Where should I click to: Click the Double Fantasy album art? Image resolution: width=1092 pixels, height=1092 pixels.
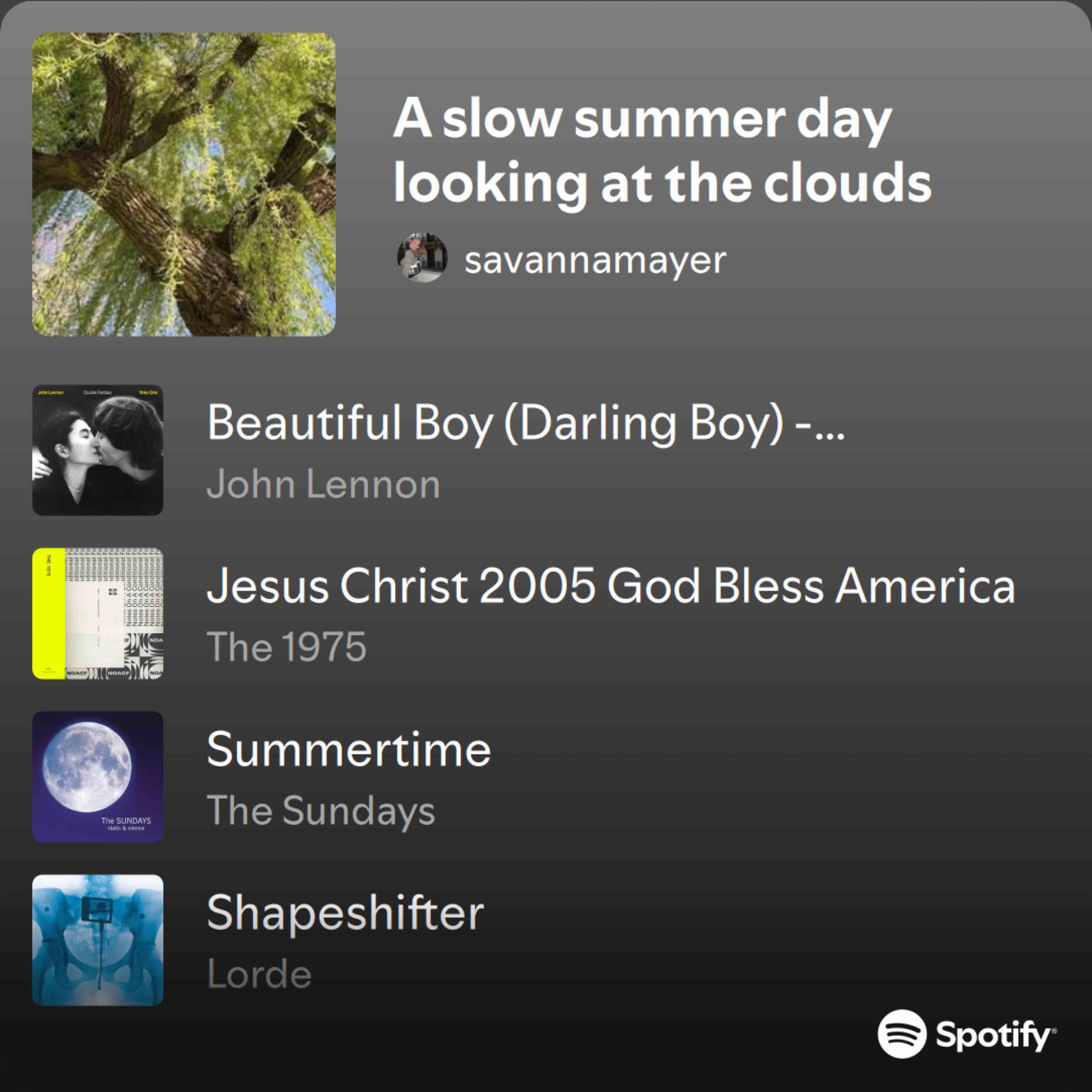98,450
